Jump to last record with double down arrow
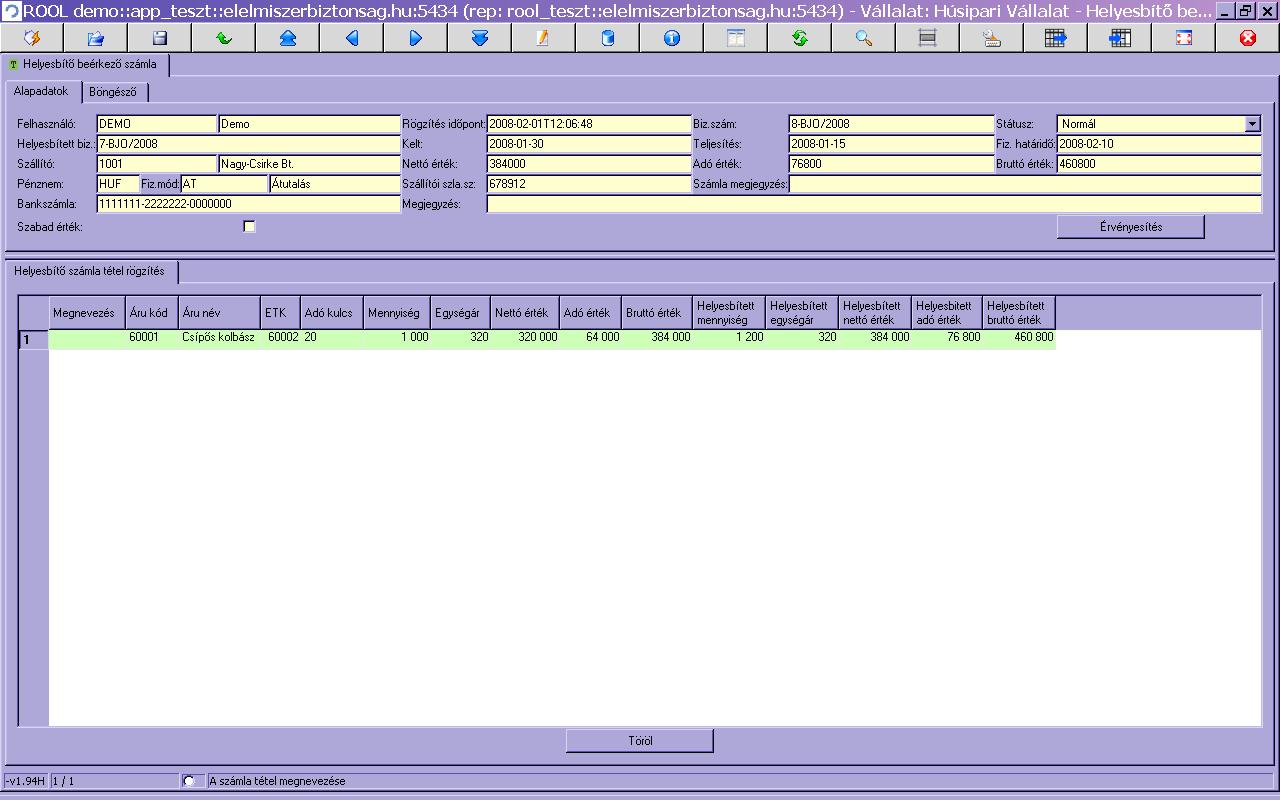Viewport: 1280px width, 800px height. (479, 38)
